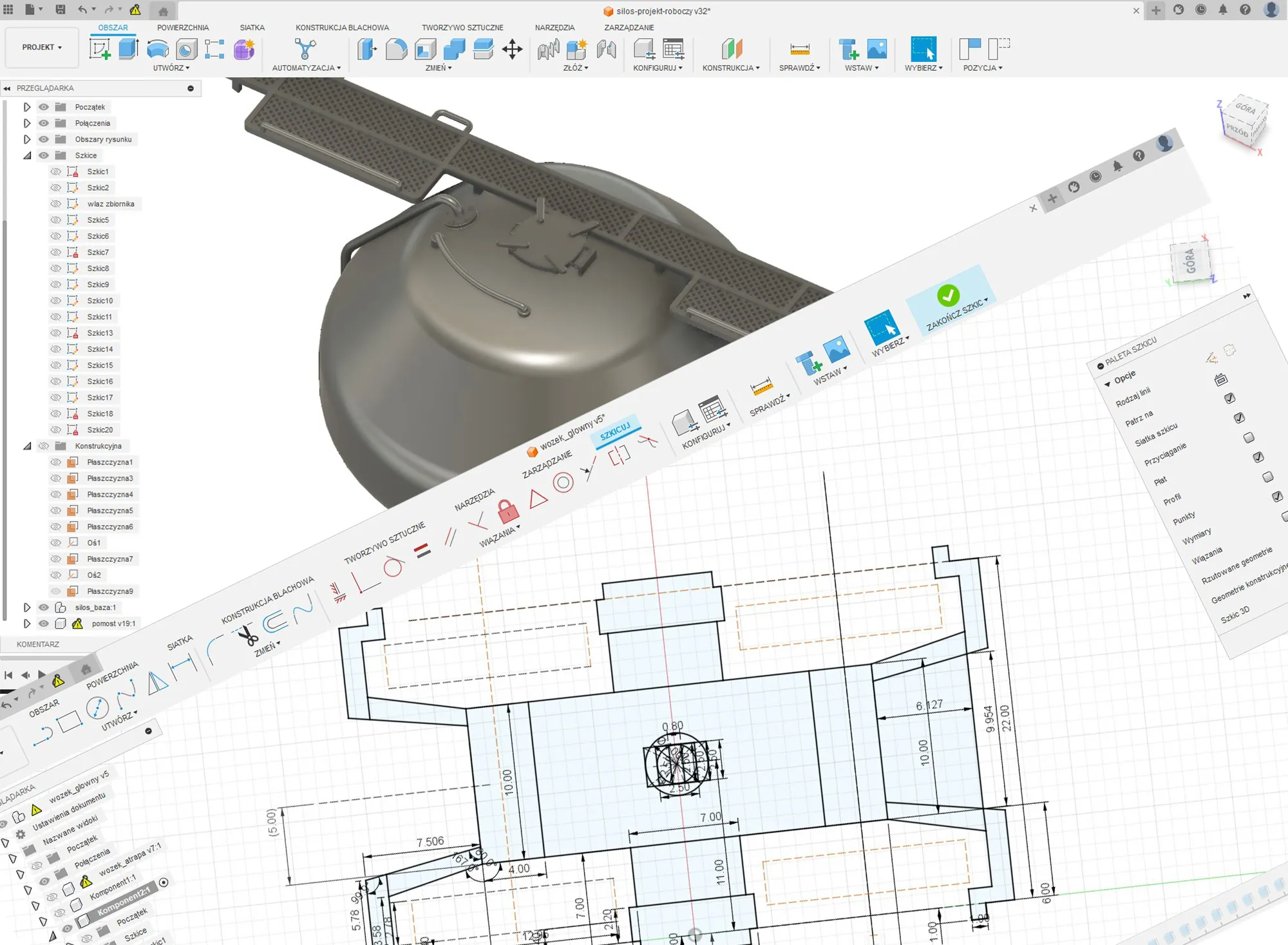Toggle visibility of Szkic10 in the browser
1288x945 pixels.
(56, 301)
